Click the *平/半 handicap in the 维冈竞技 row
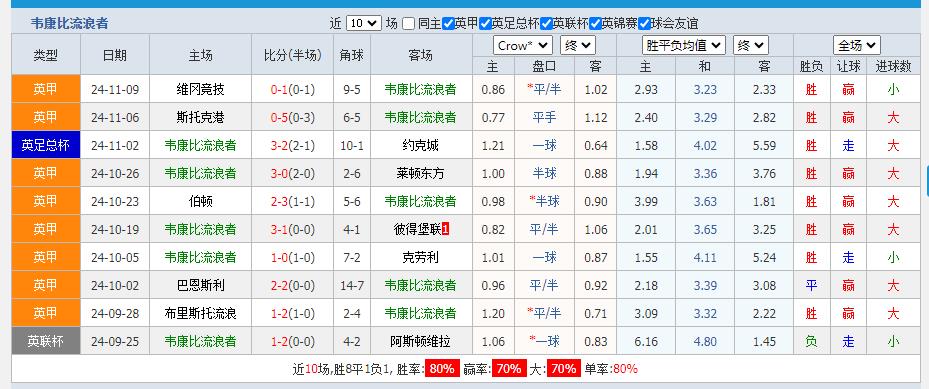This screenshot has height=389, width=929. point(544,89)
